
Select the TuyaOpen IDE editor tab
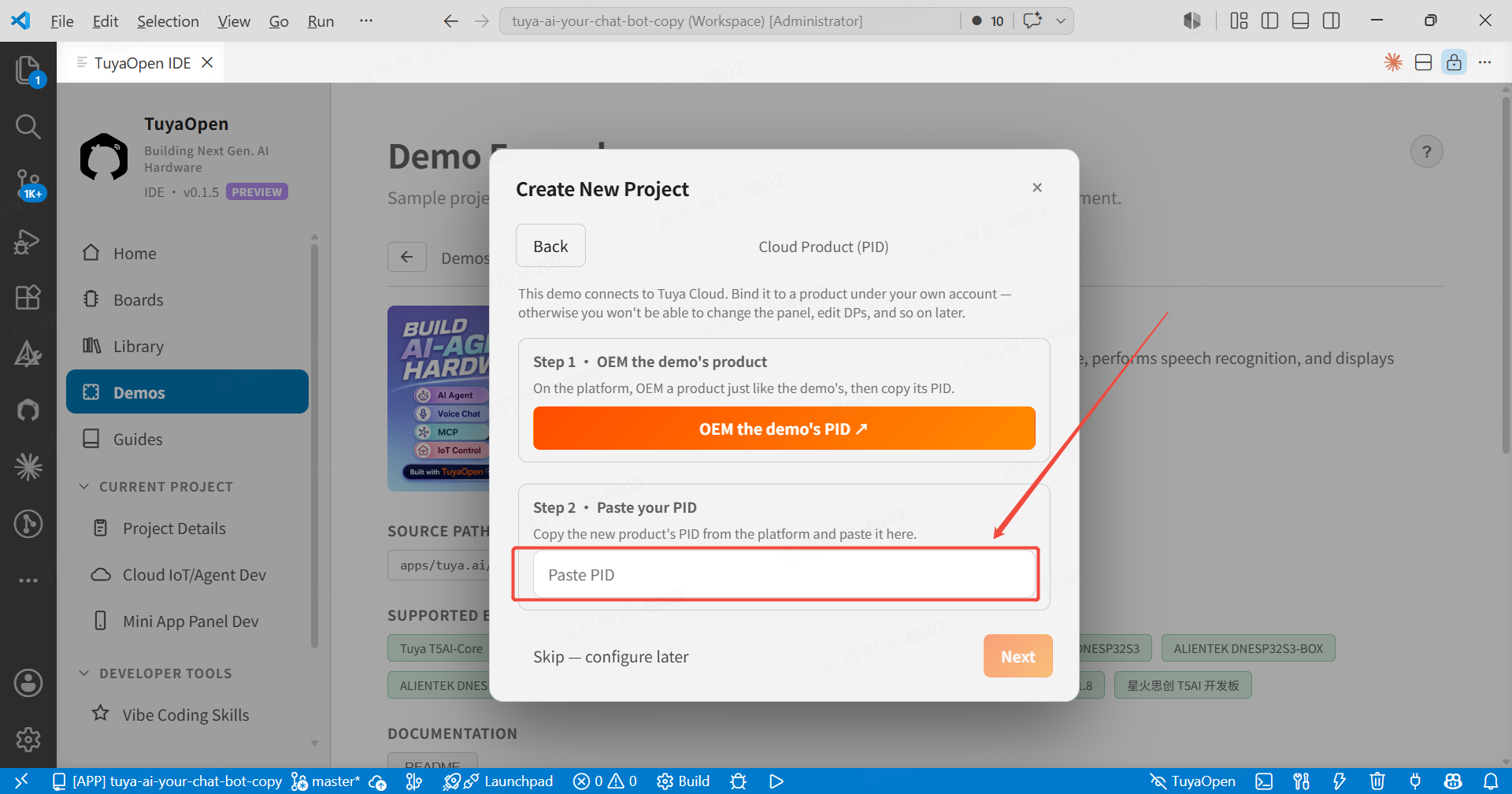pyautogui.click(x=140, y=62)
